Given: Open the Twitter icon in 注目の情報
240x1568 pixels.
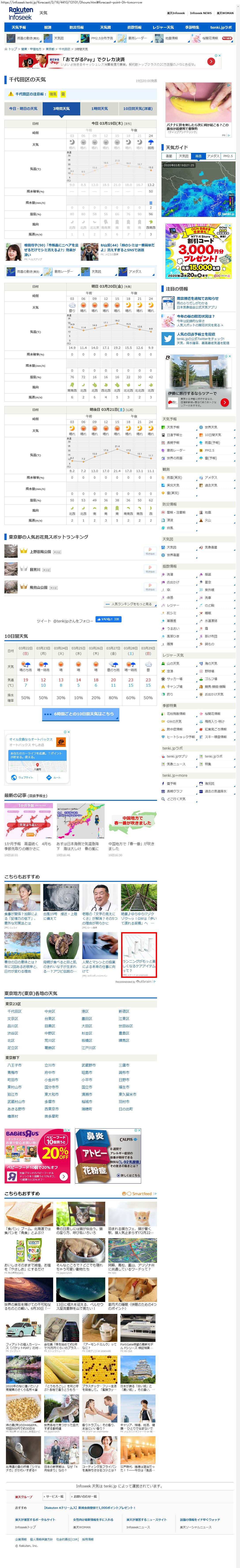Looking at the screenshot, I should 168,338.
